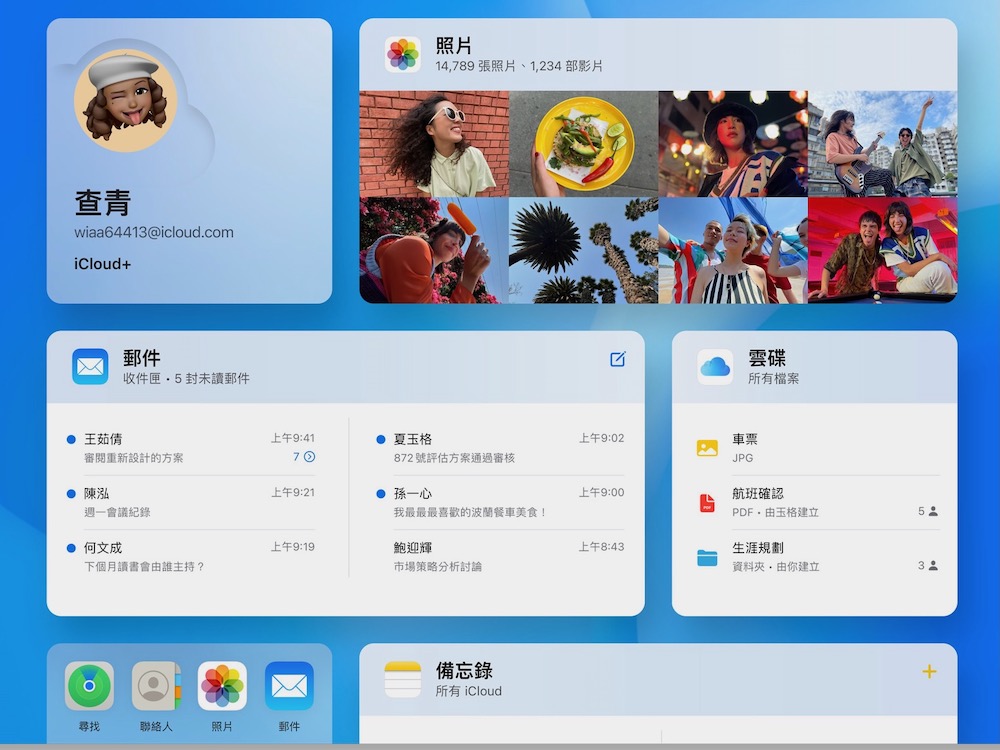Click the 上午9:41 timestamp on 王茹倩's email
This screenshot has width=1000, height=750.
coord(293,438)
